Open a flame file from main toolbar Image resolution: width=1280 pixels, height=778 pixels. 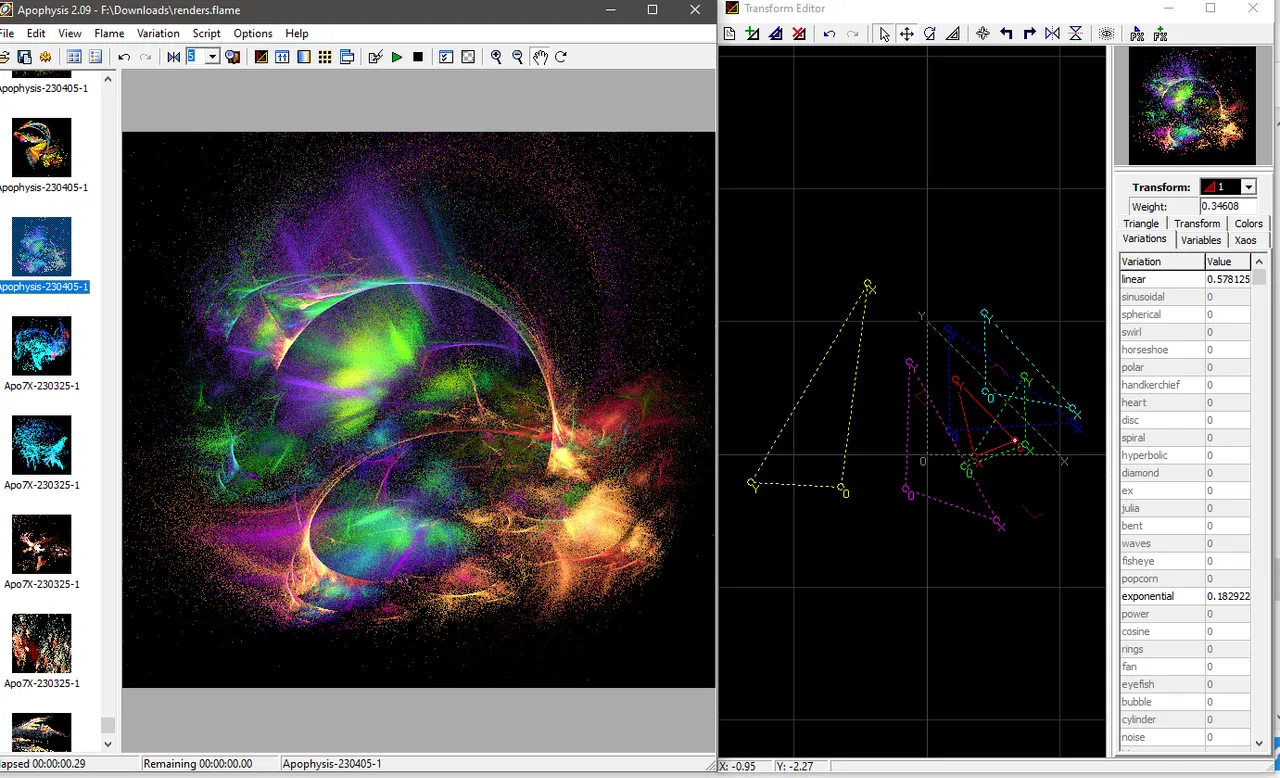tap(4, 57)
